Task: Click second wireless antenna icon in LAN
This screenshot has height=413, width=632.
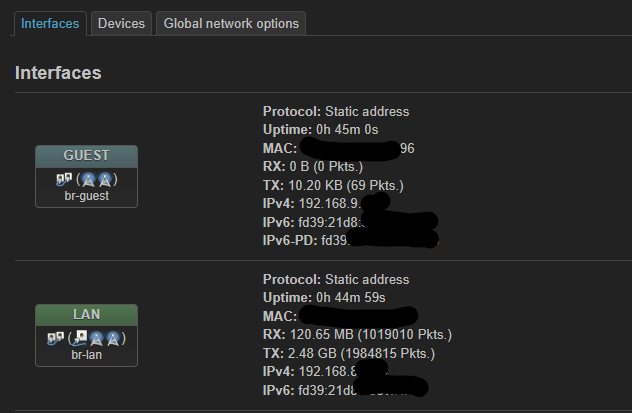Action: pyautogui.click(x=113, y=337)
